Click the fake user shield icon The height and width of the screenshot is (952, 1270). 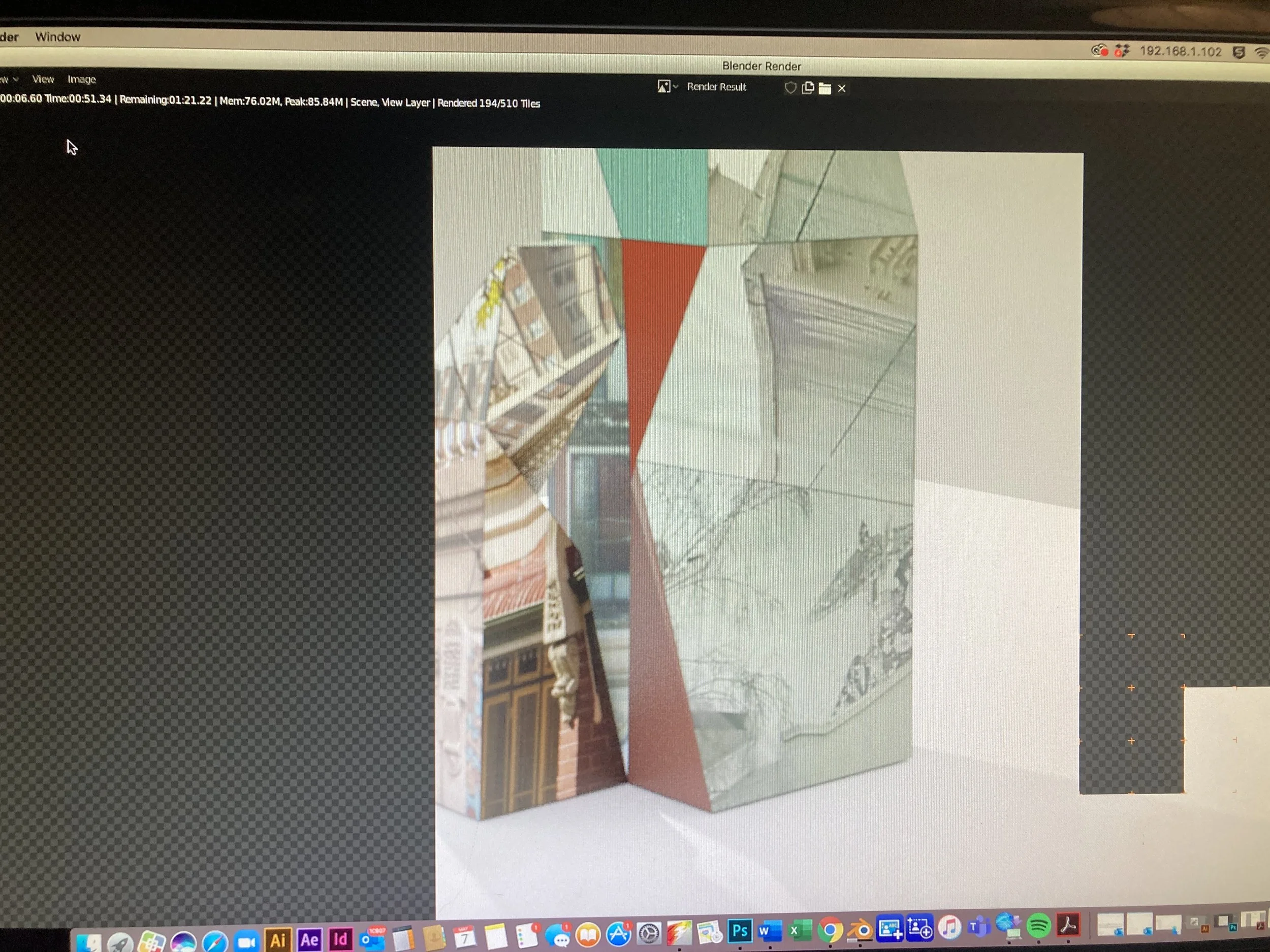(790, 88)
